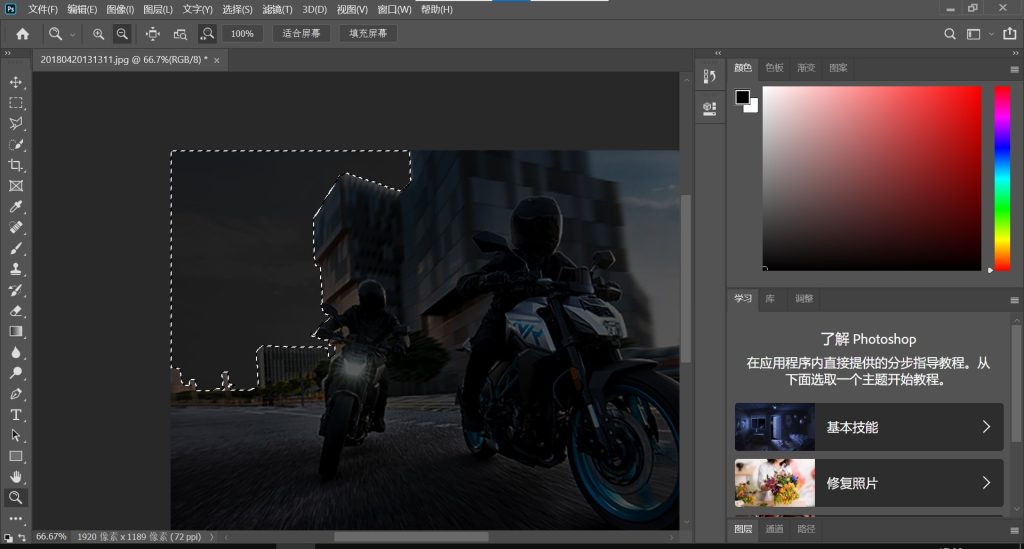This screenshot has width=1024, height=549.
Task: Open the History panel icon
Action: (x=710, y=77)
